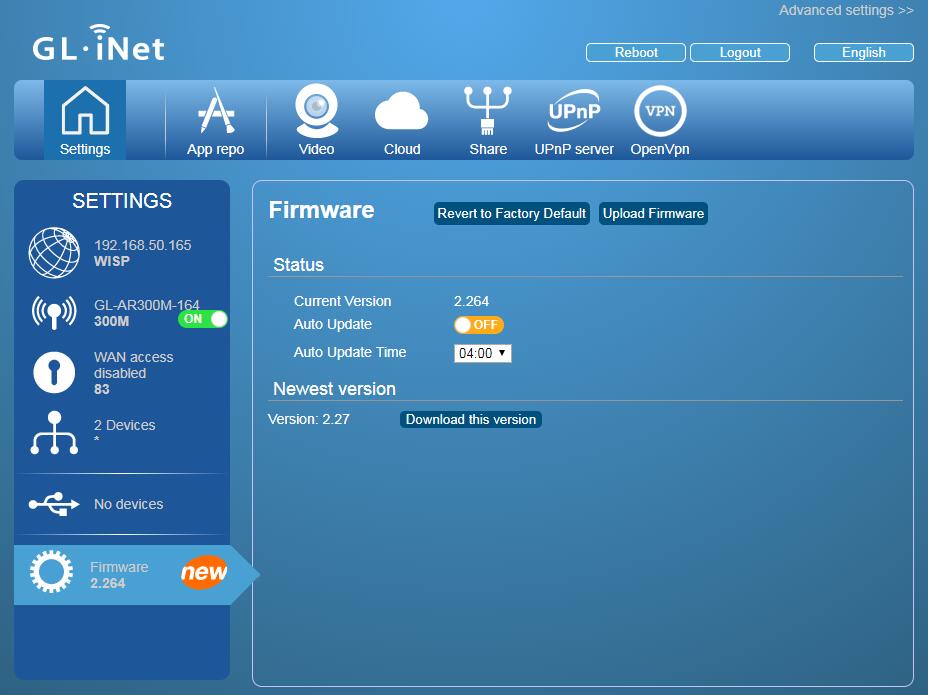
Task: Open the English language selector
Action: [863, 53]
